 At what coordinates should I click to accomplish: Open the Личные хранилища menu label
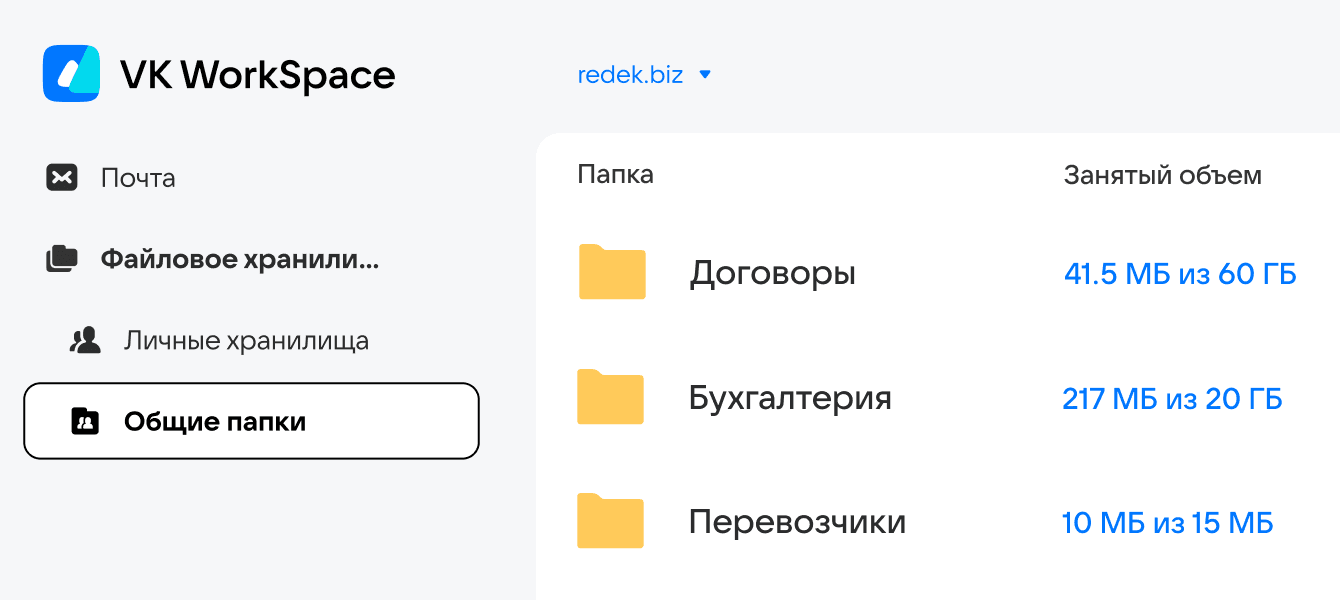246,340
